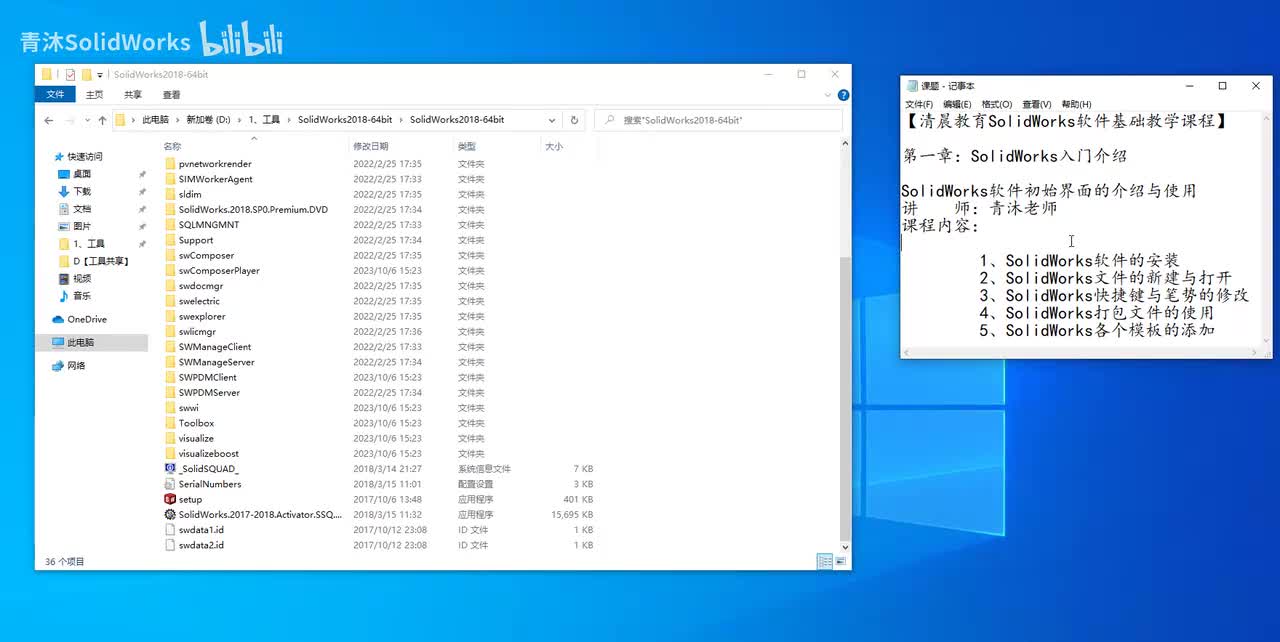Click the SQLMNGMNT folder icon
The image size is (1280, 642).
coord(170,225)
